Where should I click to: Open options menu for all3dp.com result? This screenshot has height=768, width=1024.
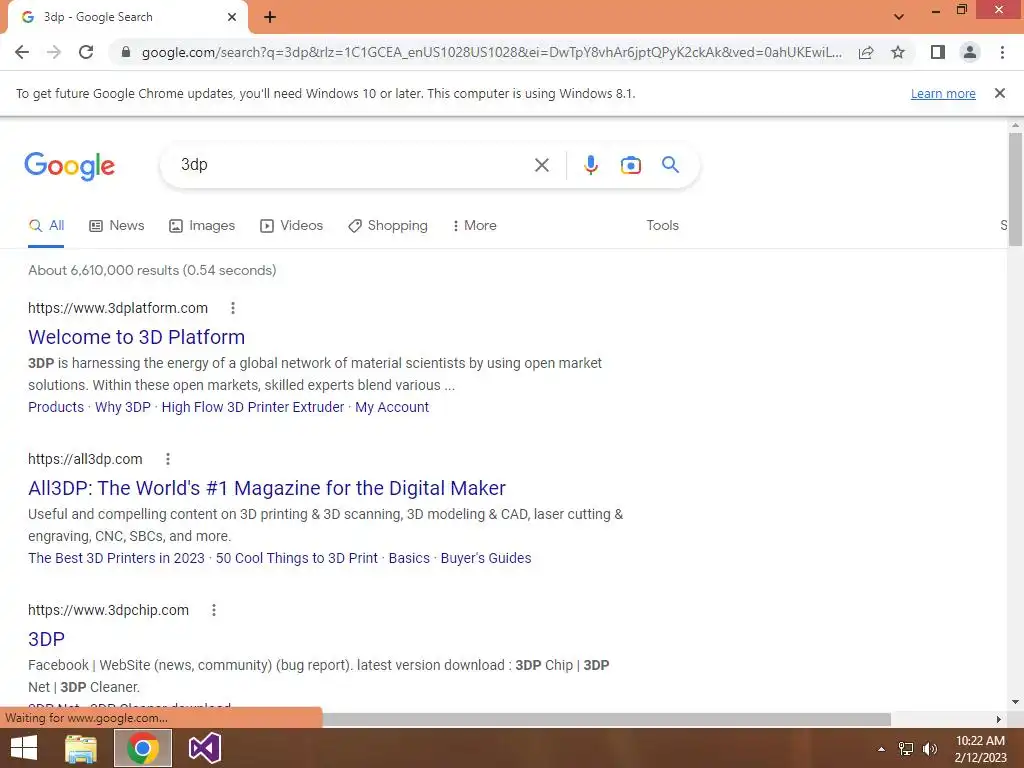point(168,459)
